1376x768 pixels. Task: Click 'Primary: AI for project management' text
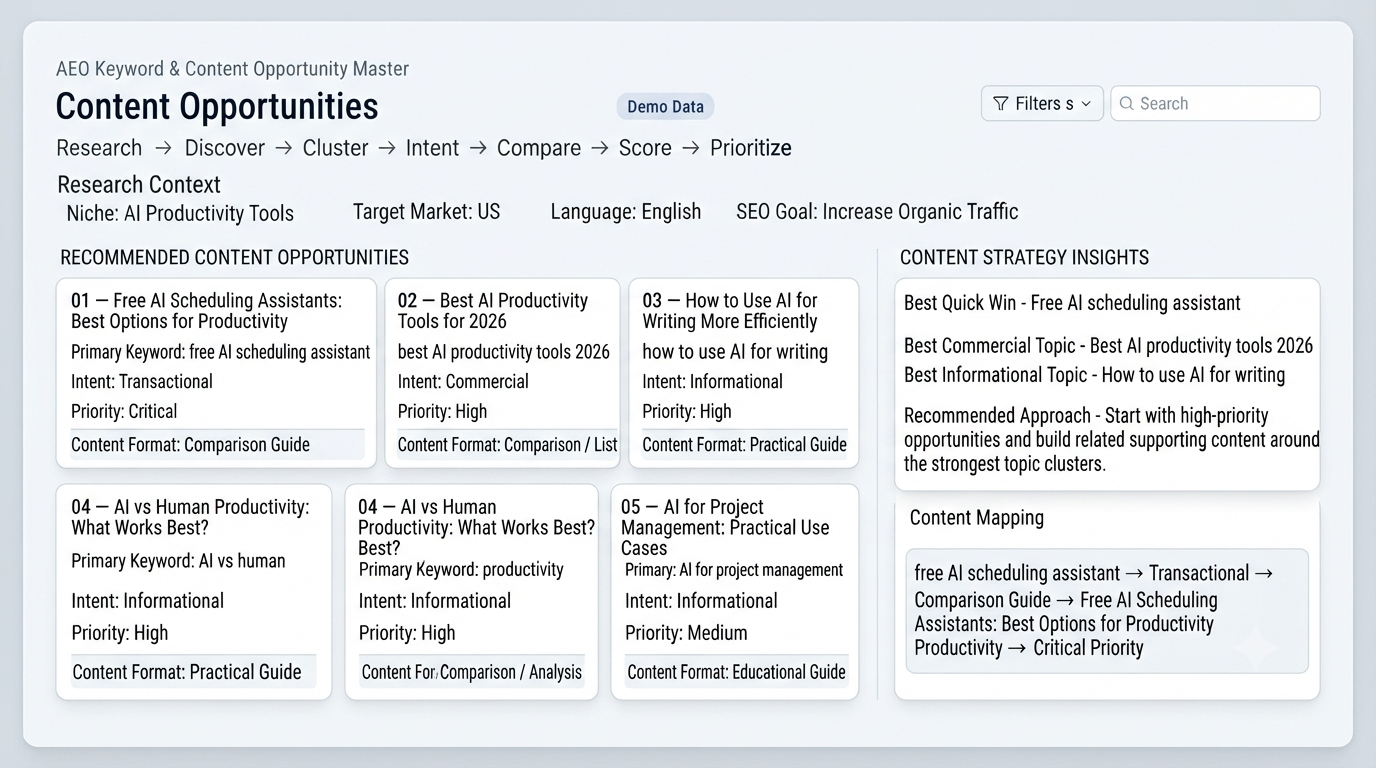(734, 570)
